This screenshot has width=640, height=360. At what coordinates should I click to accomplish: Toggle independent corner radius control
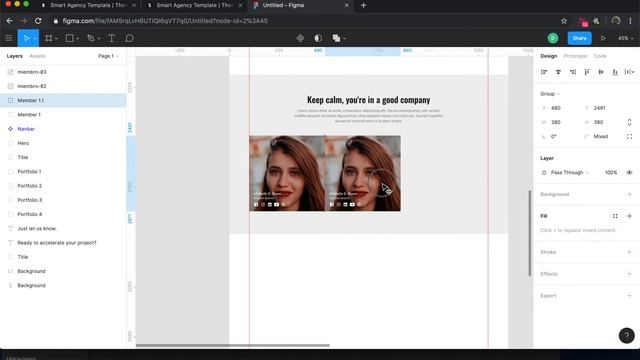pos(629,136)
